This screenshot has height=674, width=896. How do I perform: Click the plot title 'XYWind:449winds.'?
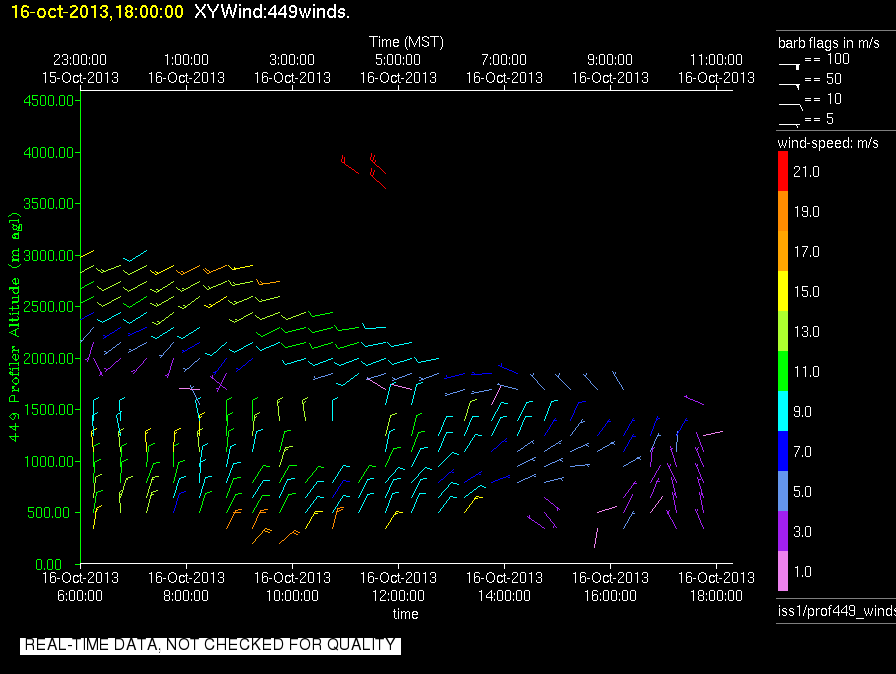click(x=272, y=11)
